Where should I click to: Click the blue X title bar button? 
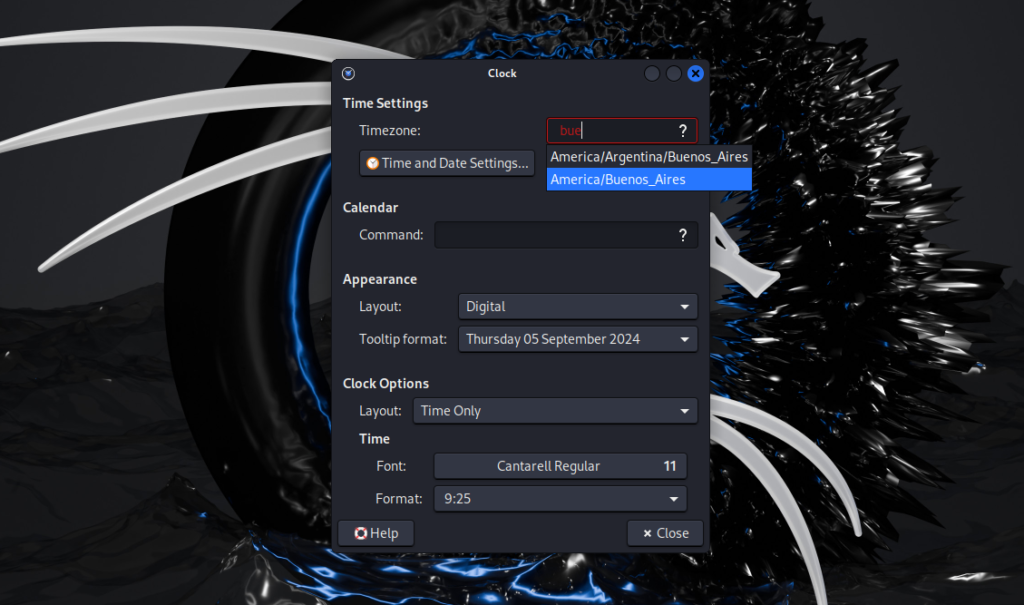[696, 73]
